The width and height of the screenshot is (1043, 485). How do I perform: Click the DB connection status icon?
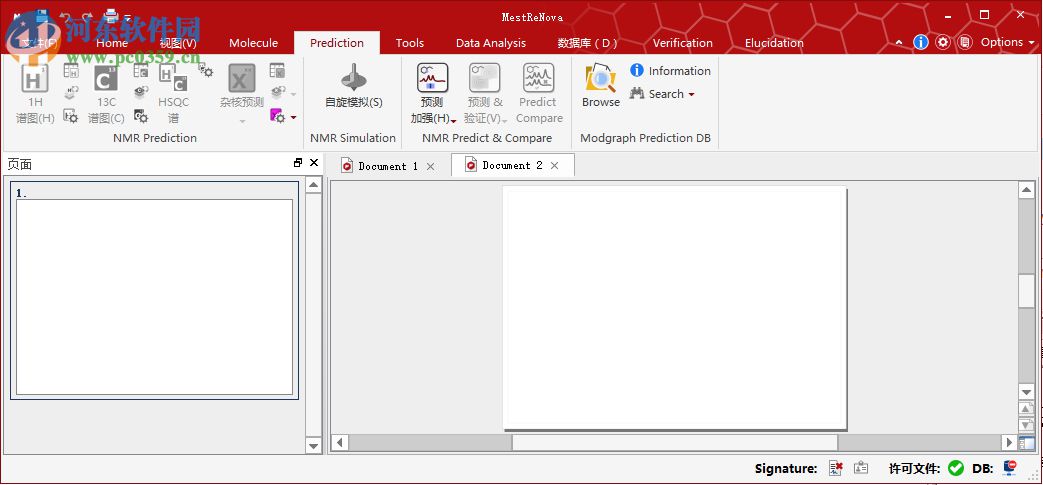tap(1010, 468)
